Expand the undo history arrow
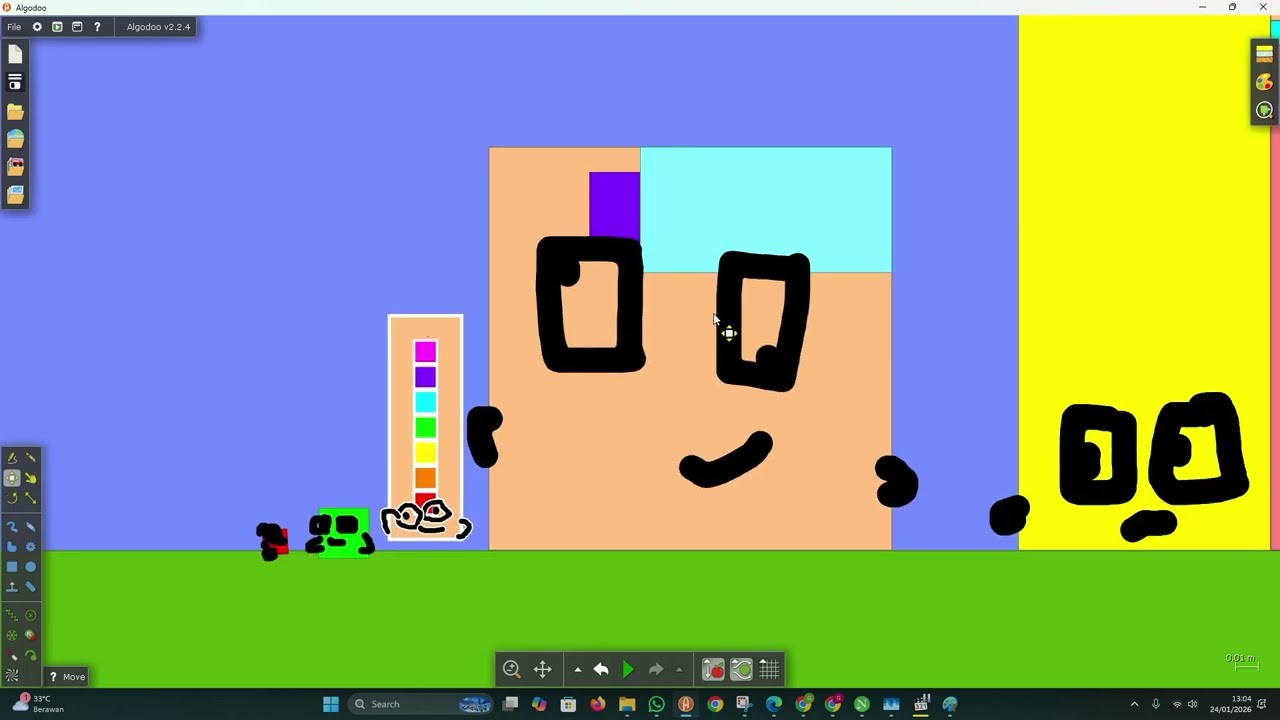The height and width of the screenshot is (720, 1280). click(x=577, y=670)
